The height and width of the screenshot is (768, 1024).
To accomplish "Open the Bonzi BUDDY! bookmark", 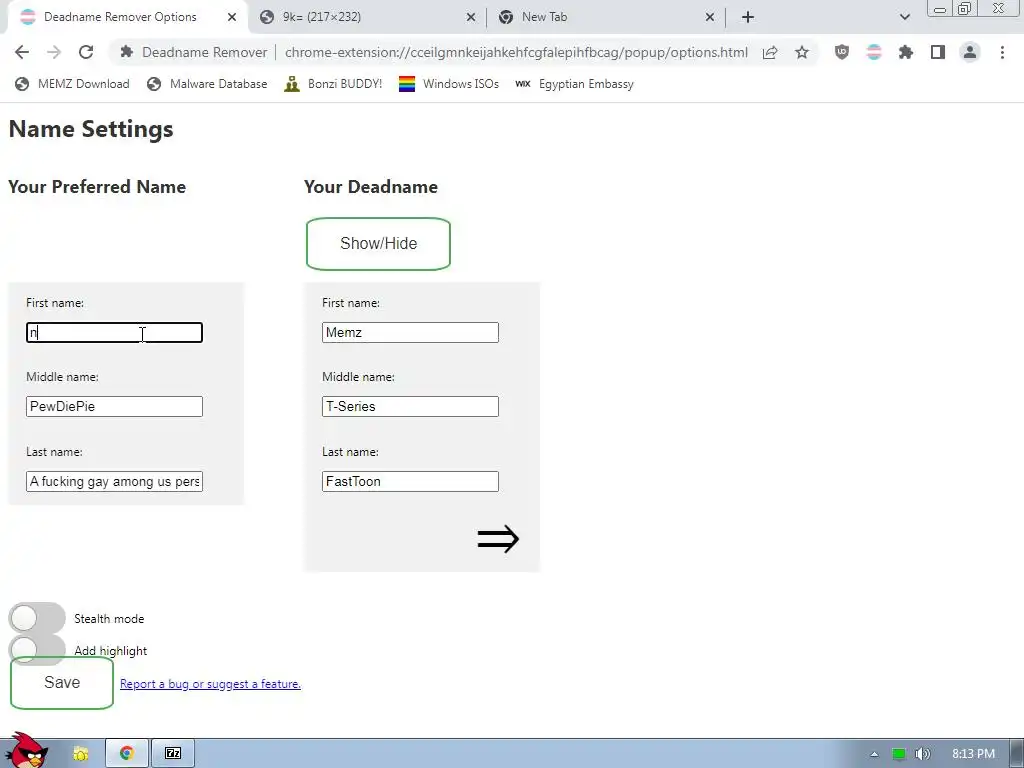I will pos(333,84).
